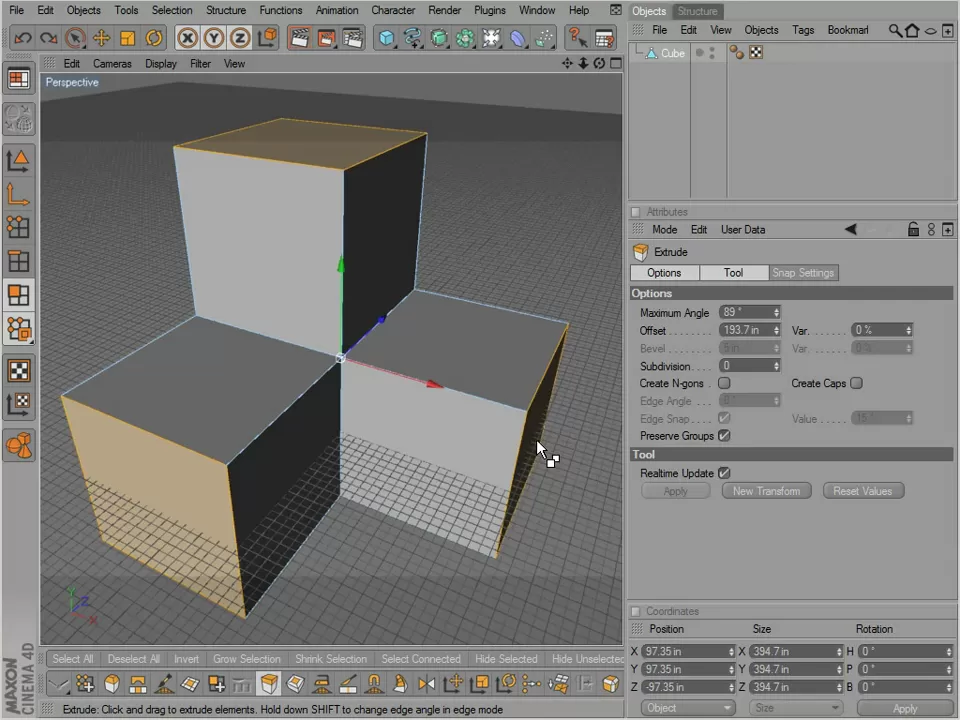The height and width of the screenshot is (720, 960).
Task: Toggle Cube visibility dots
Action: click(711, 53)
